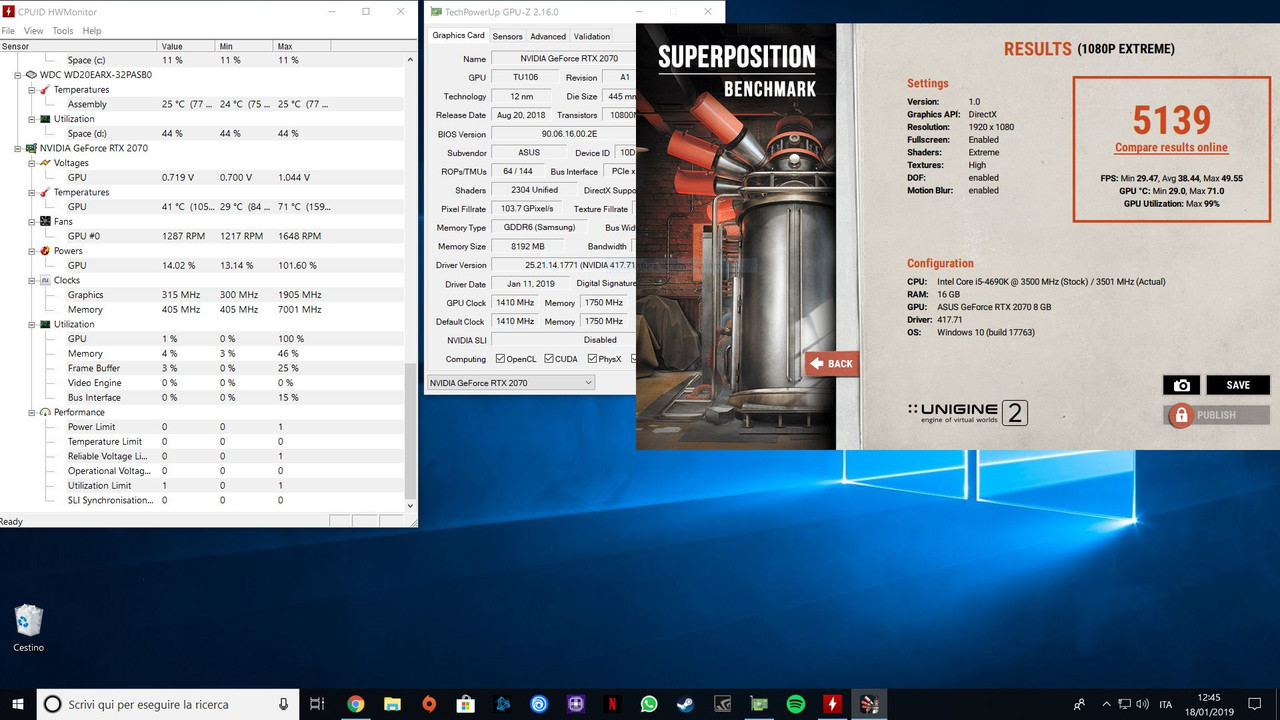Click the taskbar clock showing 12:45

pos(1209,704)
